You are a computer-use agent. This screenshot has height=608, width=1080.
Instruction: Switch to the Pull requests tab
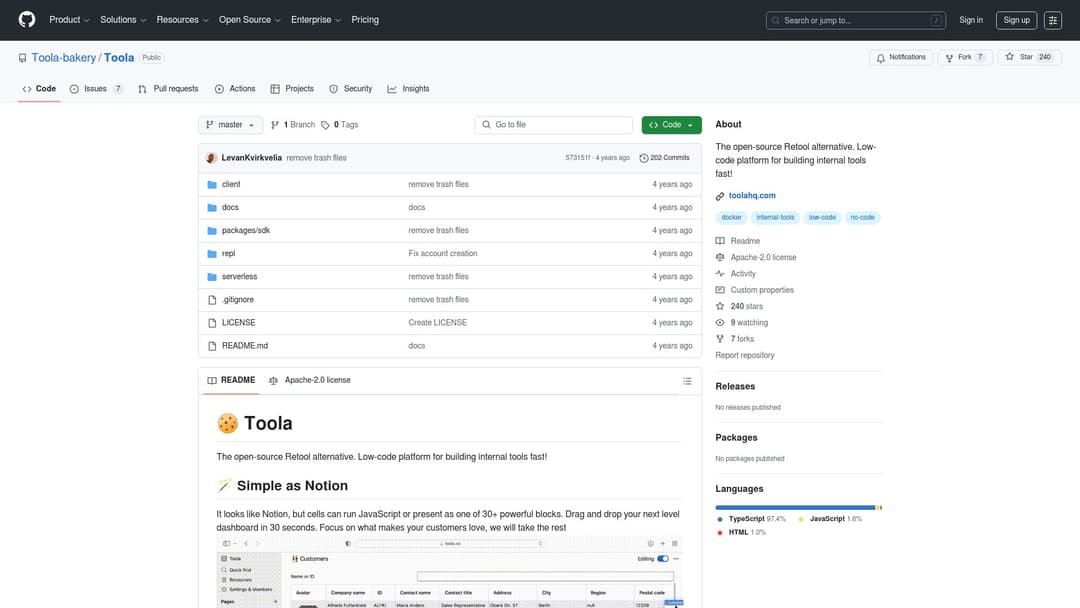point(168,89)
